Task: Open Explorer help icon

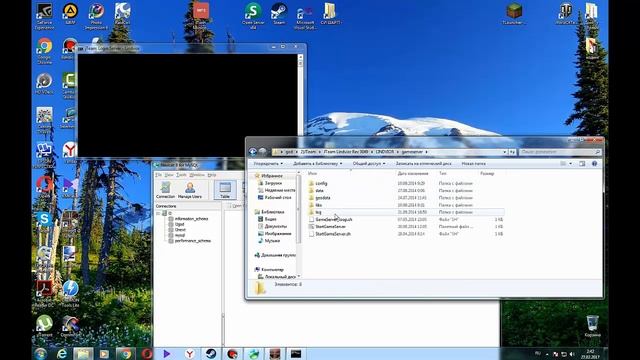Action: point(594,164)
